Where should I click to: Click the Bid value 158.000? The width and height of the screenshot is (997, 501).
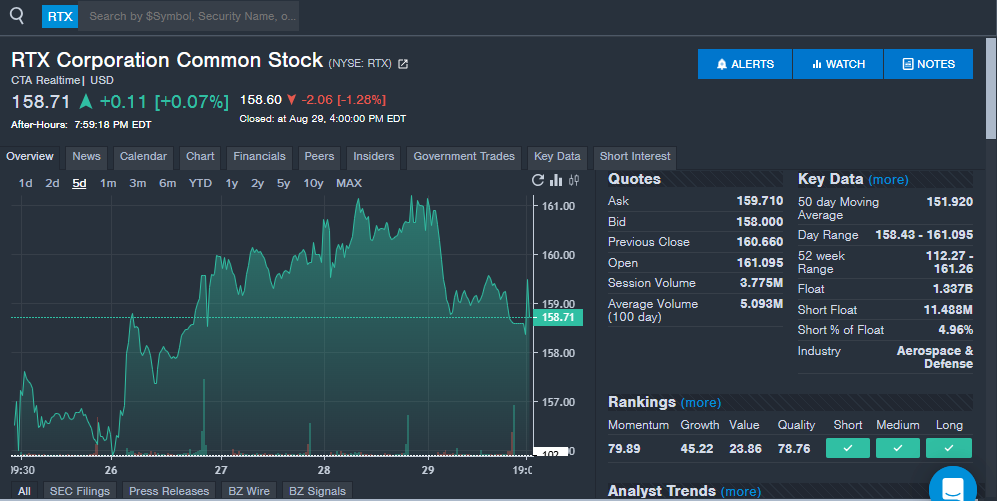pos(760,222)
